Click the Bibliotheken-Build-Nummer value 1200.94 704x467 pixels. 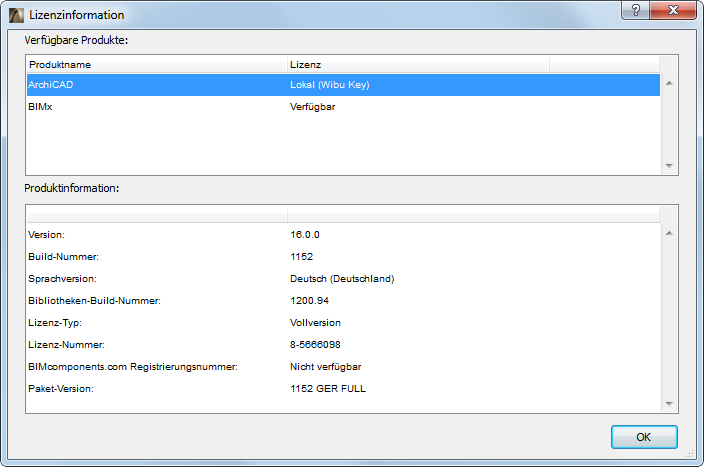tap(309, 301)
